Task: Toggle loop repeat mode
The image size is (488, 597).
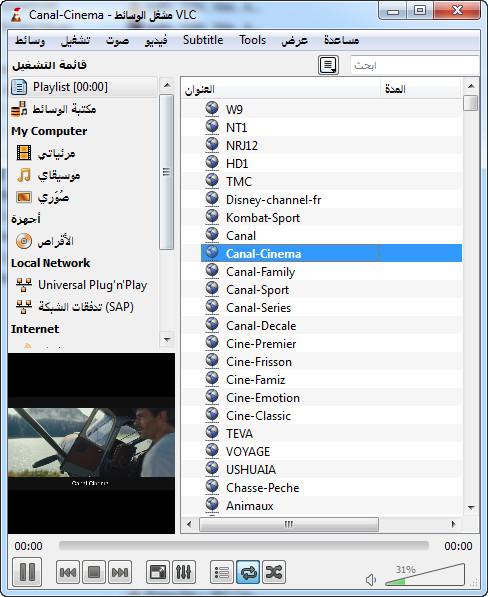Action: (x=248, y=572)
